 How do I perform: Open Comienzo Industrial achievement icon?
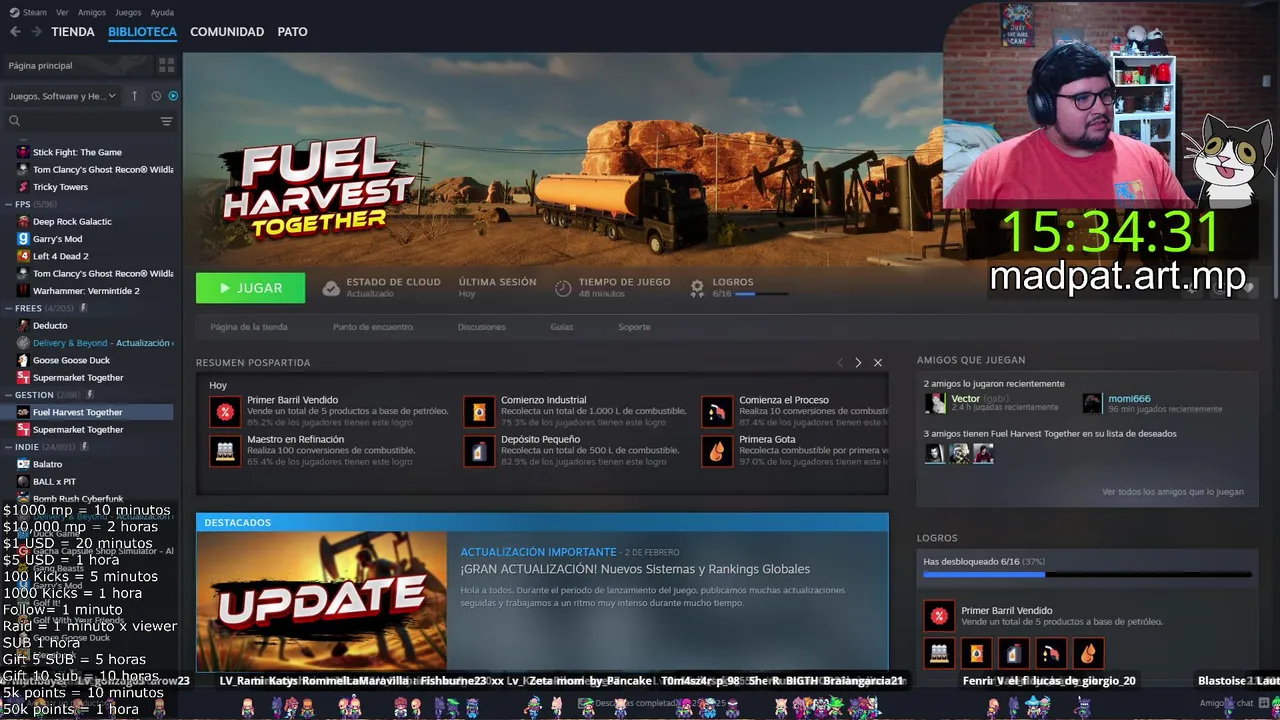click(479, 411)
